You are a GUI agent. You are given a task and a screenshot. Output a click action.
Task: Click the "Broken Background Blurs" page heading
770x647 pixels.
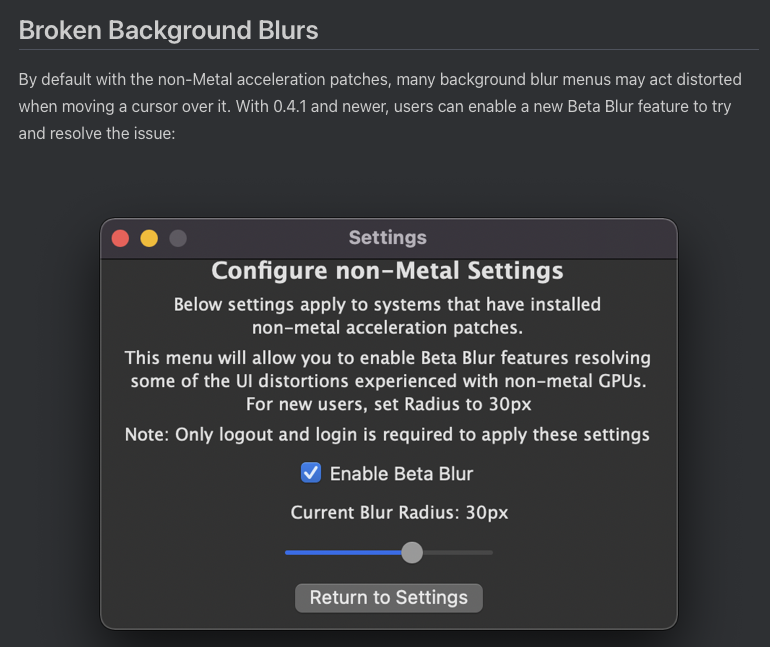pyautogui.click(x=168, y=30)
